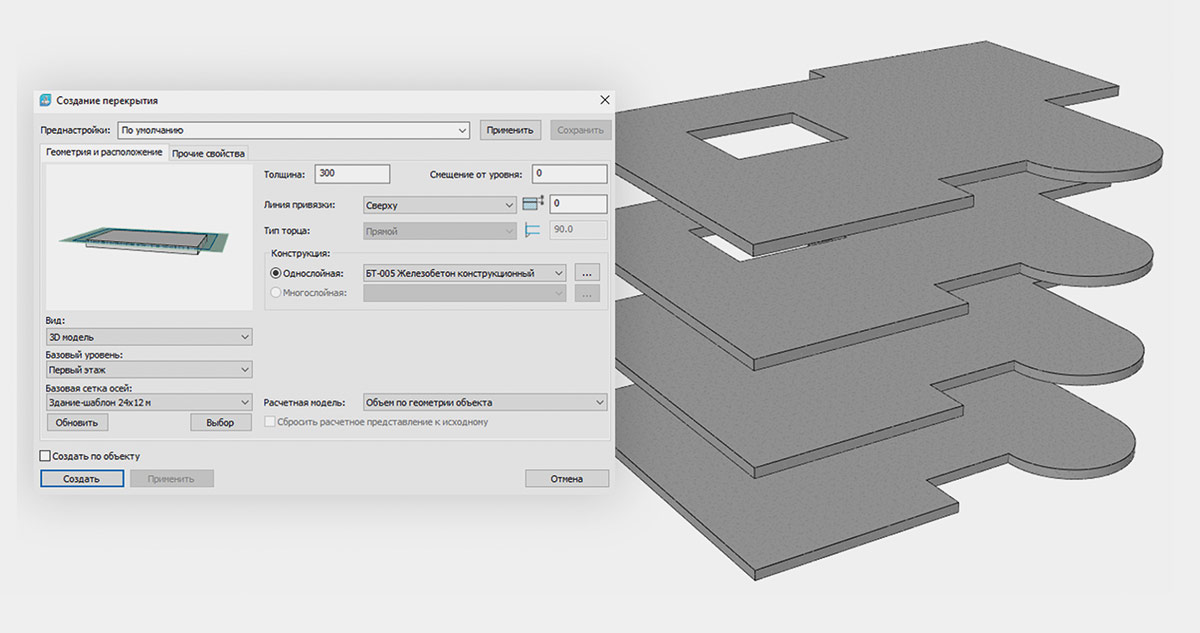Open the material browser for the single-layer construction

tap(587, 272)
